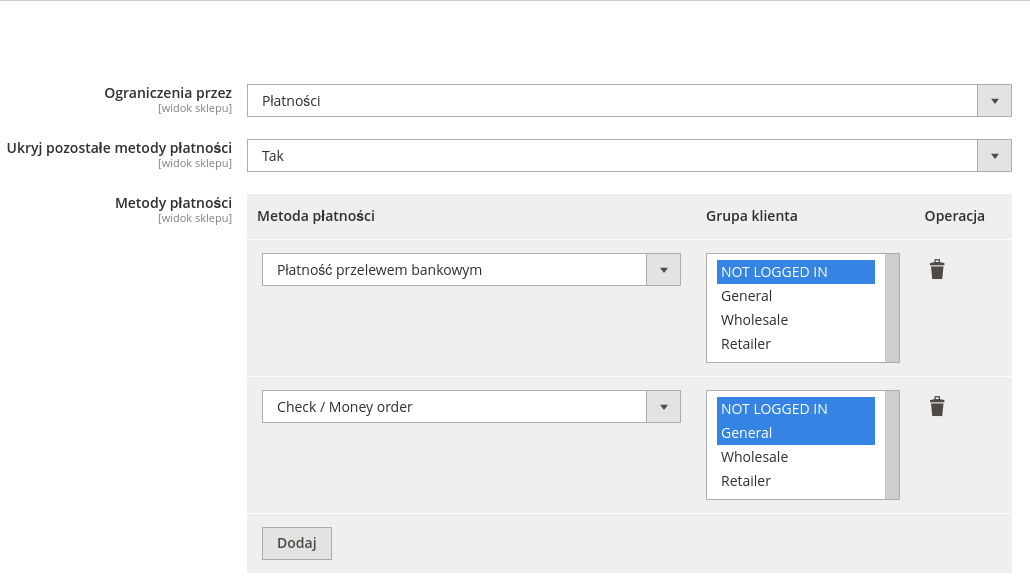Click the arrow button beside Tak
This screenshot has height=586, width=1030.
click(x=994, y=156)
